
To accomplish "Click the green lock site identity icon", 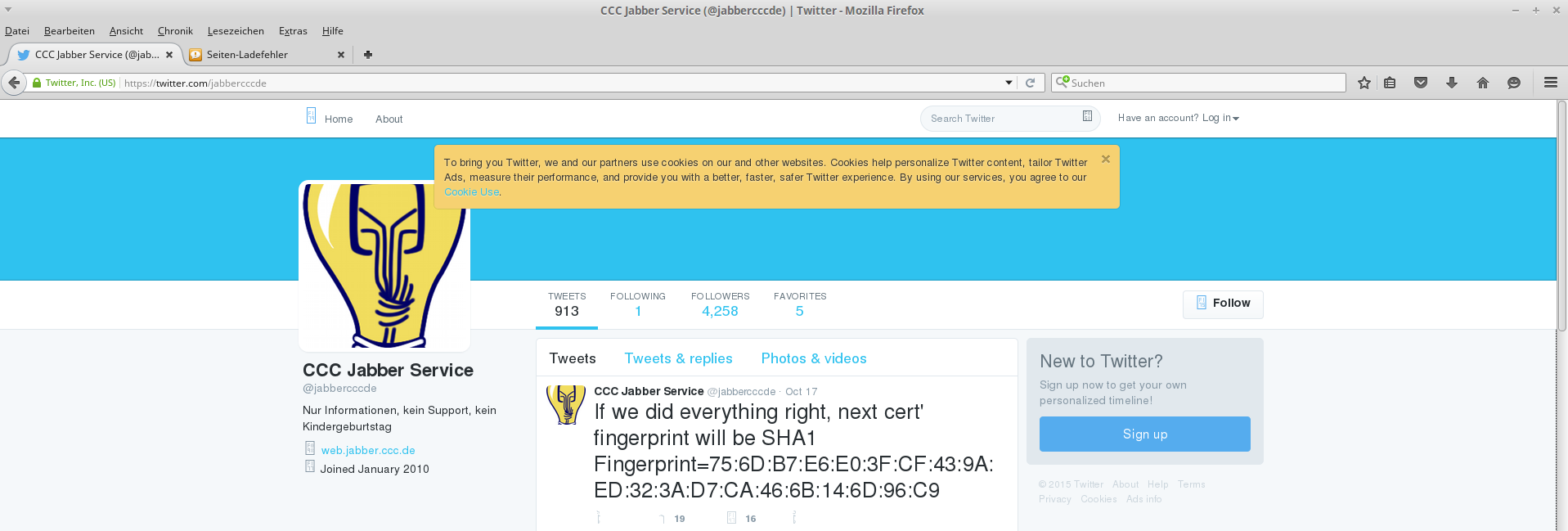I will point(37,83).
